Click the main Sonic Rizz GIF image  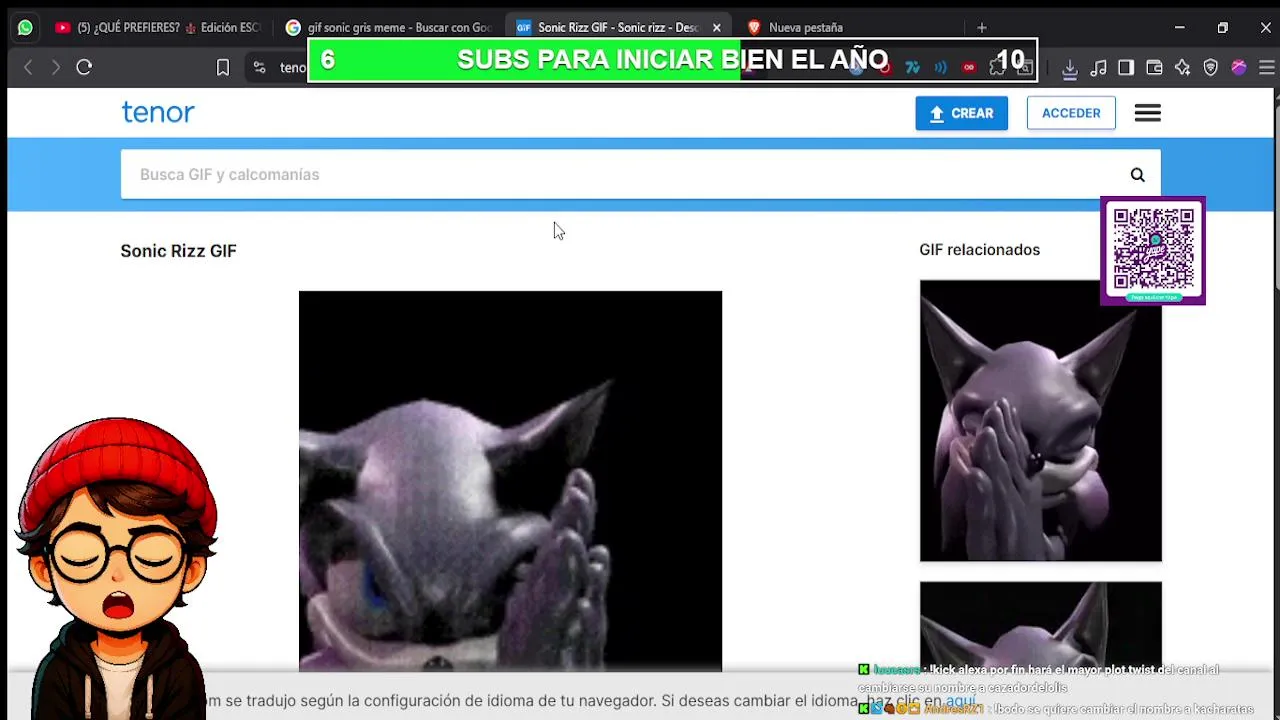point(510,481)
